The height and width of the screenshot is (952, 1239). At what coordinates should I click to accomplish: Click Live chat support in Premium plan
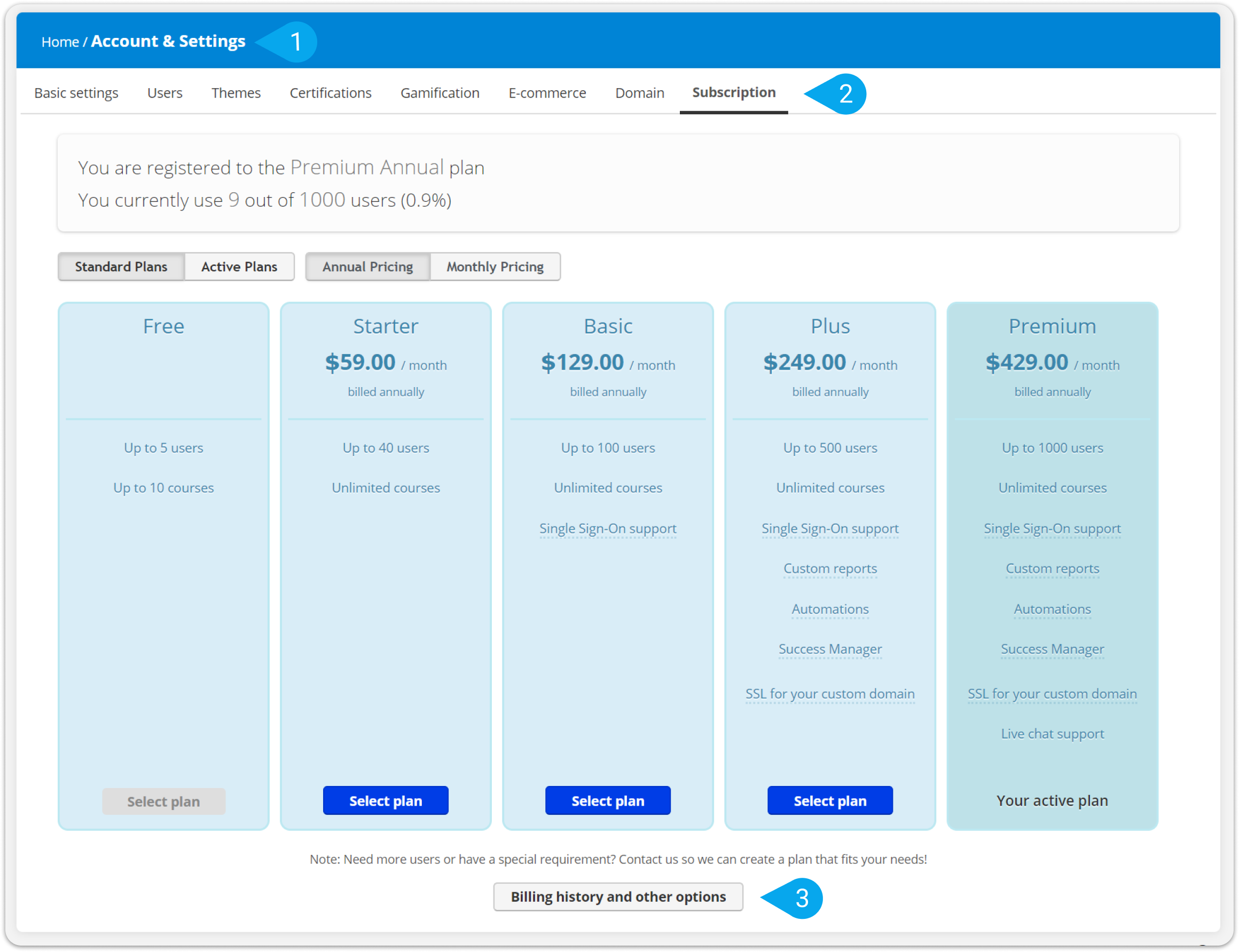pyautogui.click(x=1053, y=734)
